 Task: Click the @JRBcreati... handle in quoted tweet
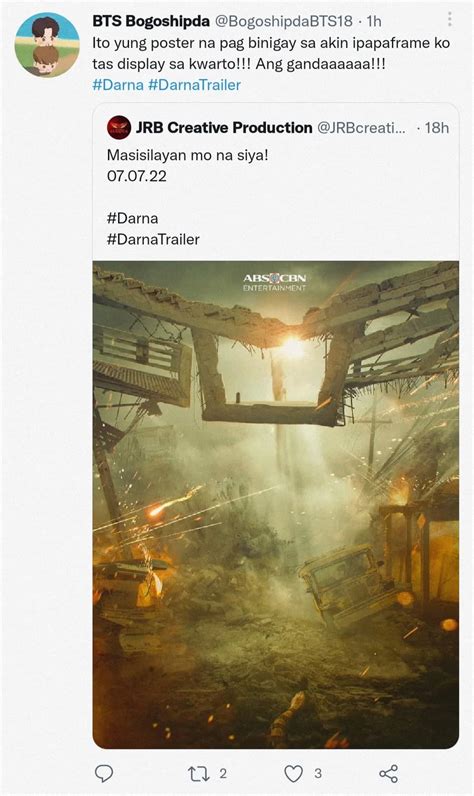(361, 127)
